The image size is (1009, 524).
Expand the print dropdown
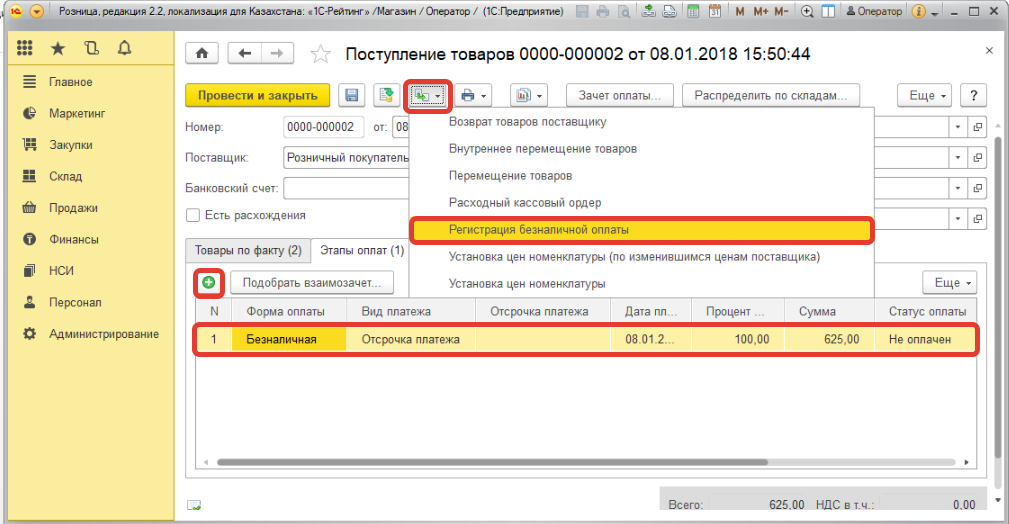coord(473,95)
